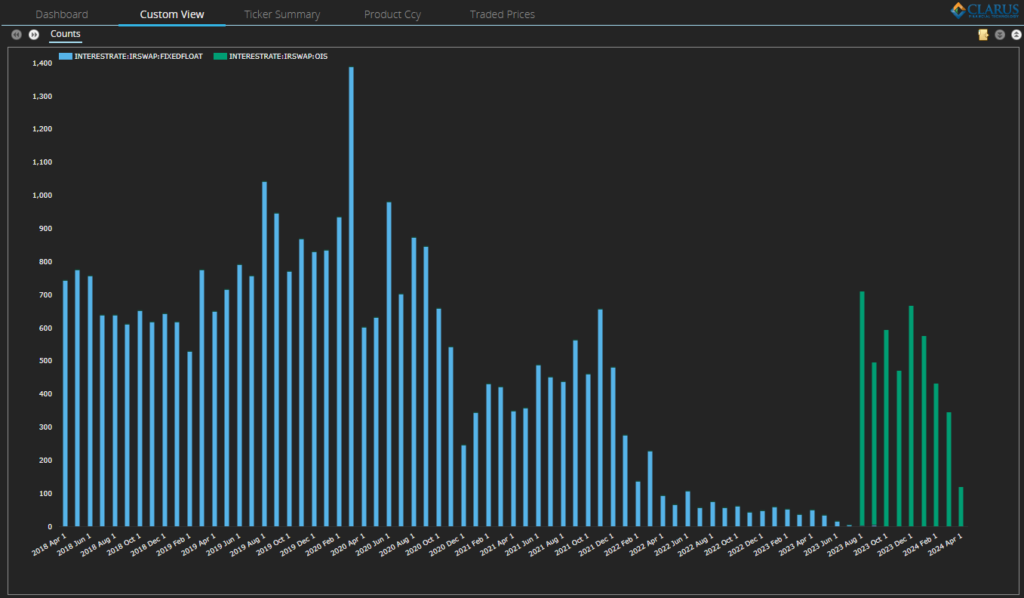
Task: Toggle the INTERESTRATE:IRSWAP:FIXEDFLOAT legend label
Action: [138, 56]
